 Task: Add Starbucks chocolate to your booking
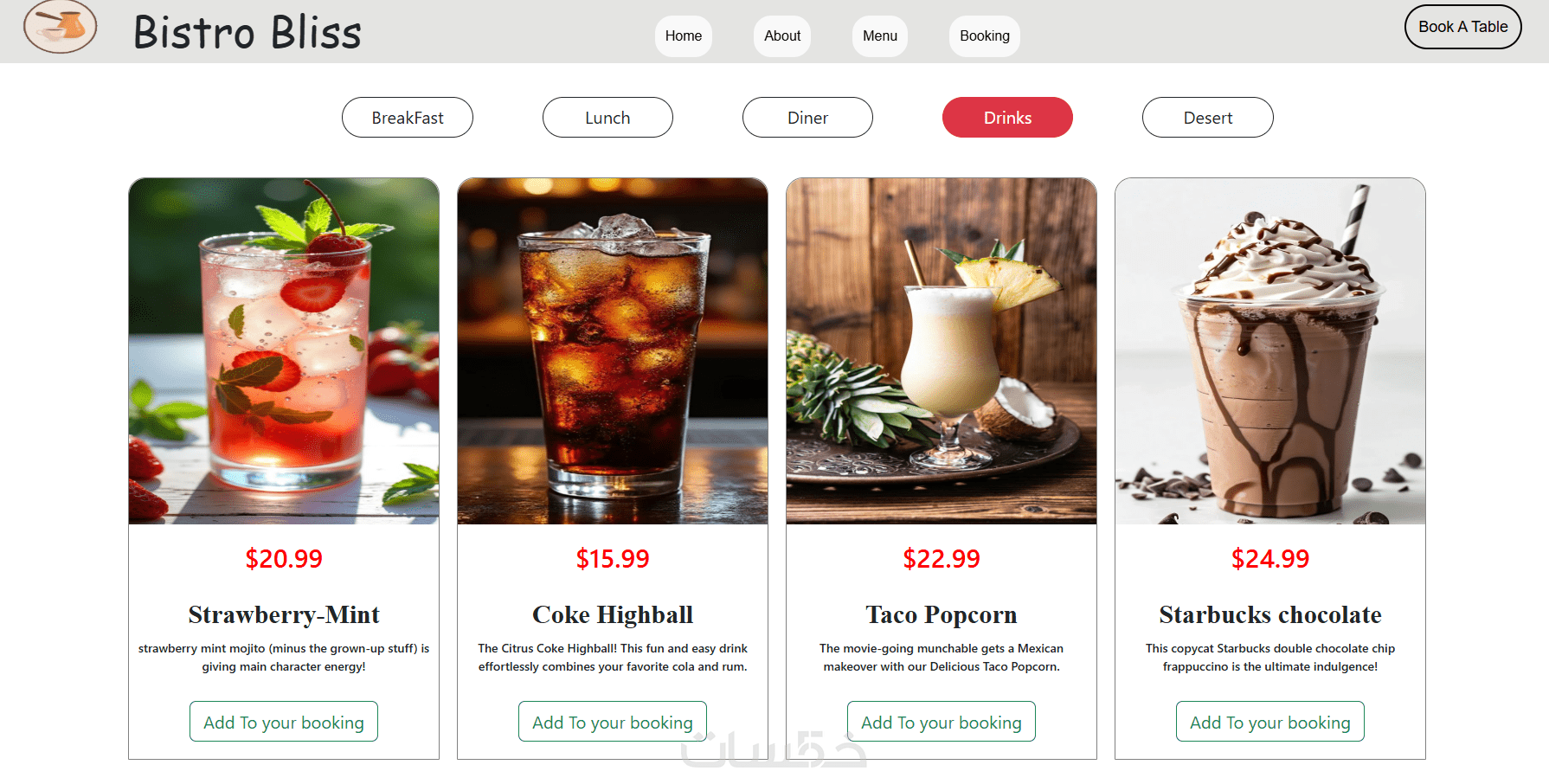pyautogui.click(x=1270, y=722)
